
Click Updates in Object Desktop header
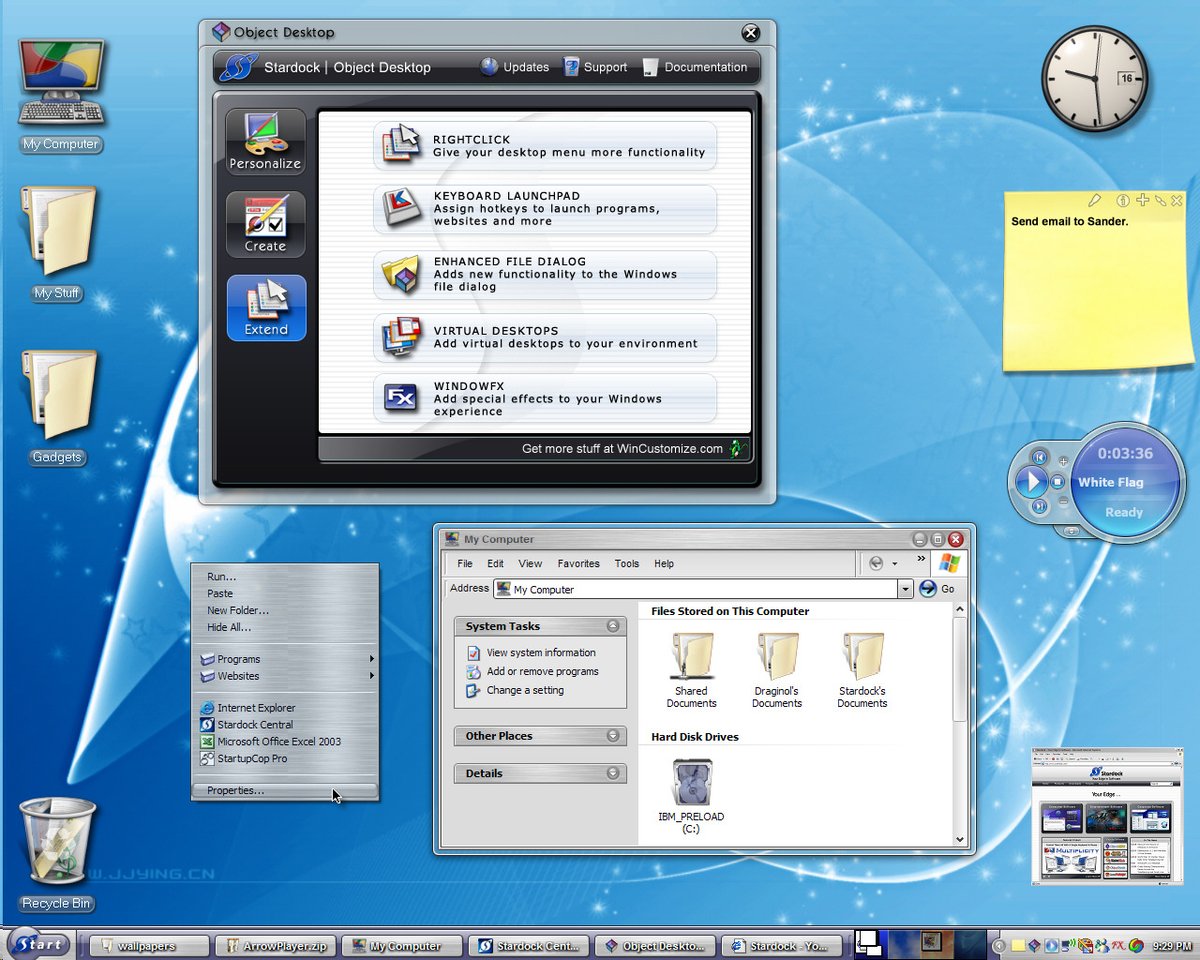click(x=514, y=67)
